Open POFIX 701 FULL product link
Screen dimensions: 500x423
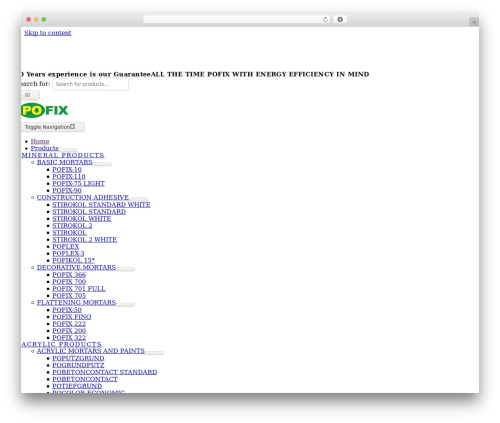(79, 289)
